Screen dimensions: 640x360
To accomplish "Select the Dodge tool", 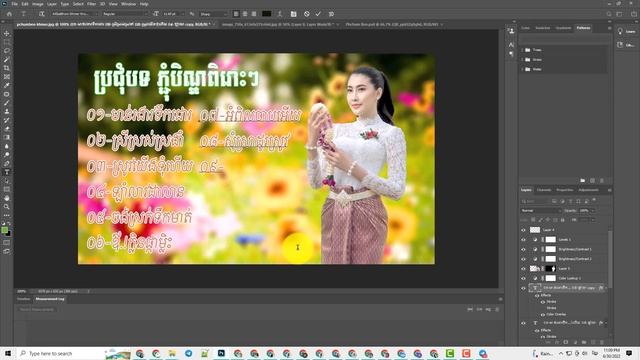I will point(7,155).
